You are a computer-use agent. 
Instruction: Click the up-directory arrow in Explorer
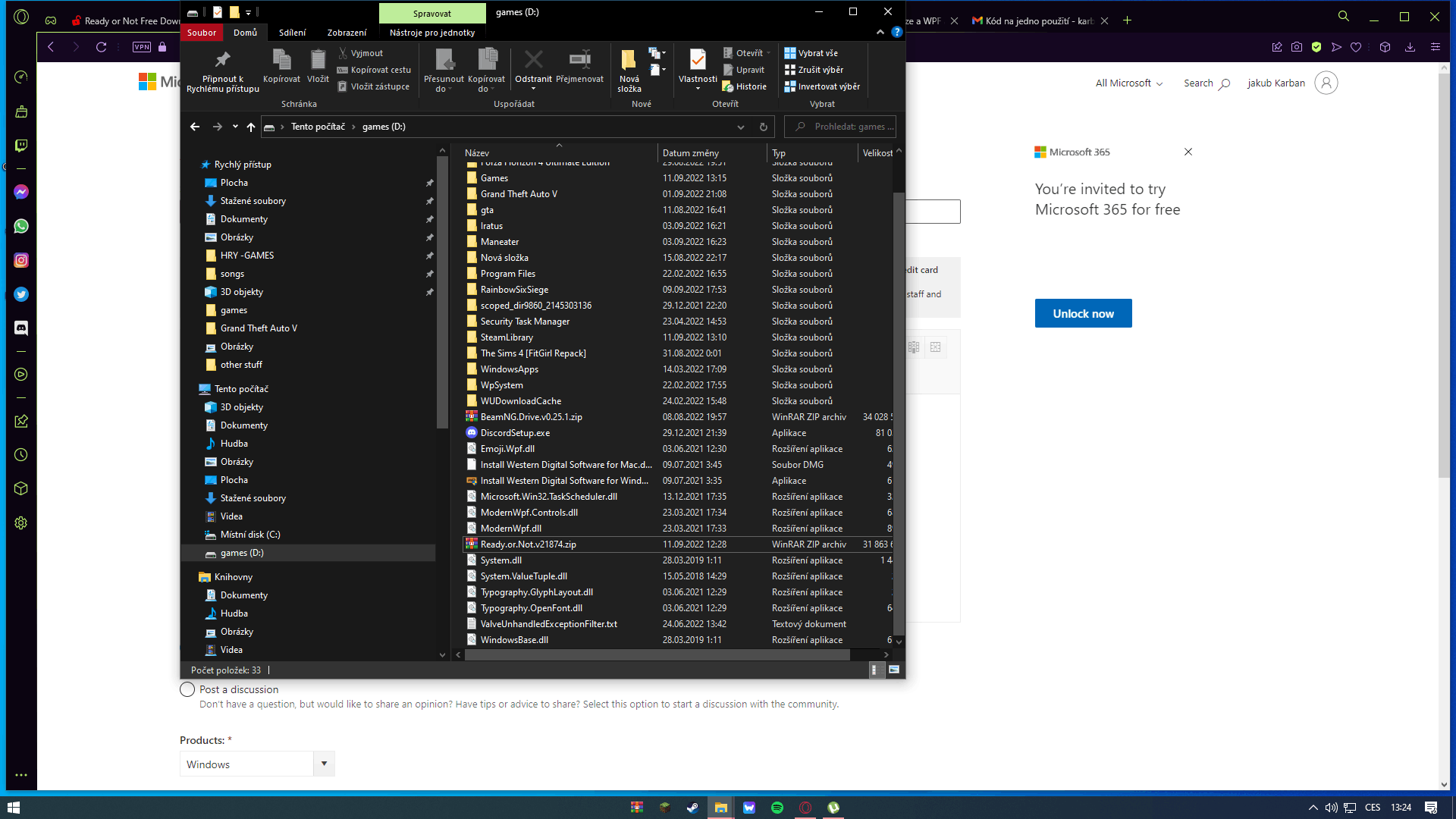251,127
